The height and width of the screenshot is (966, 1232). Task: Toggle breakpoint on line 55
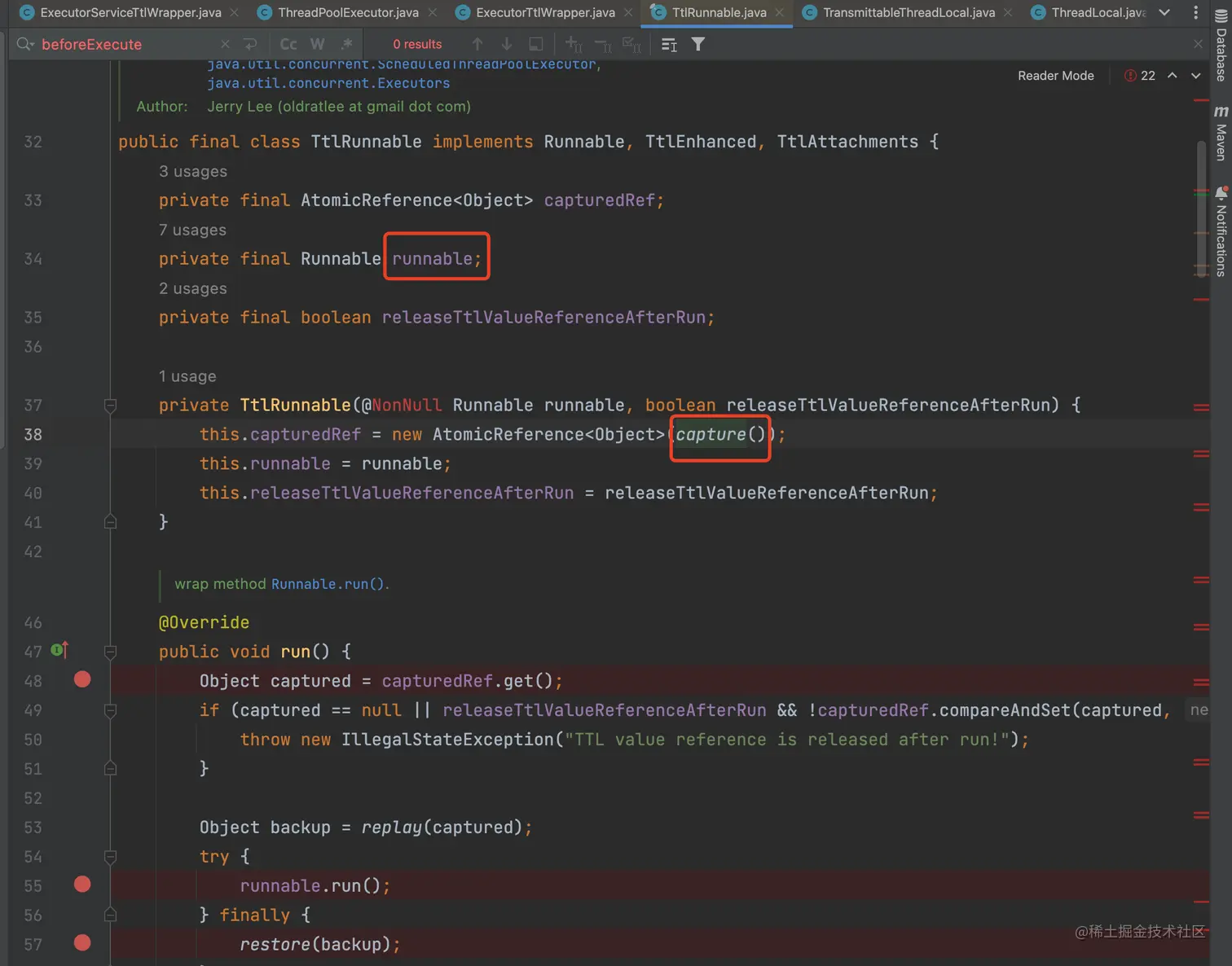click(82, 884)
